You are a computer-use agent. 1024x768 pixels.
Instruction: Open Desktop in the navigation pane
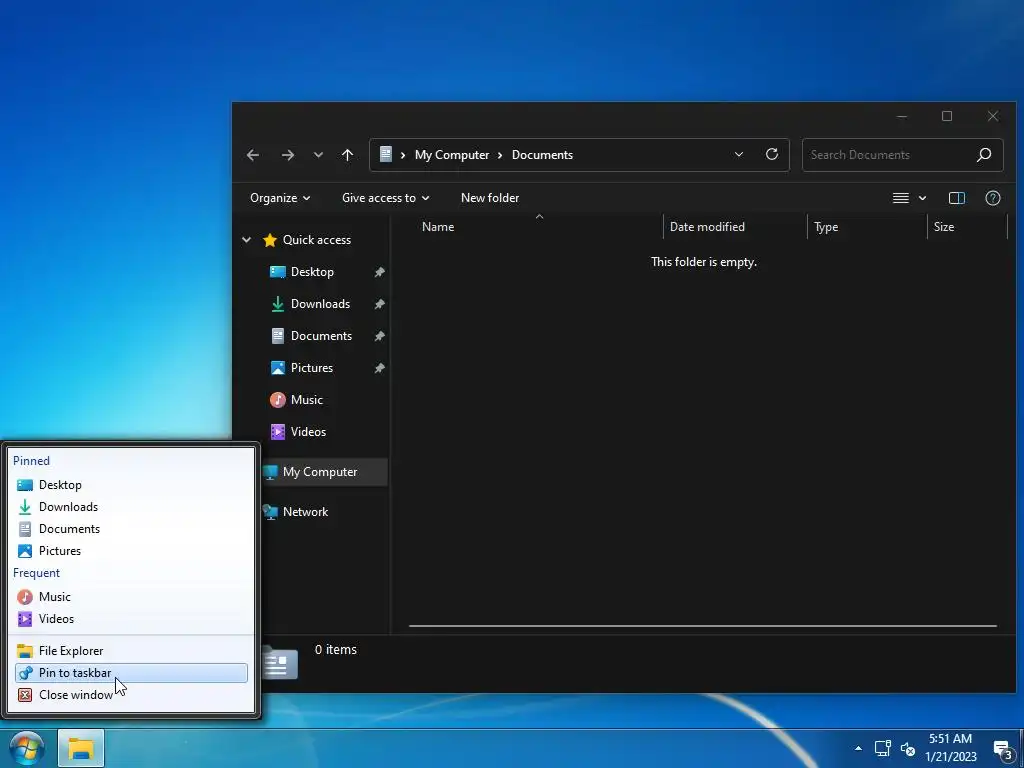(x=312, y=272)
